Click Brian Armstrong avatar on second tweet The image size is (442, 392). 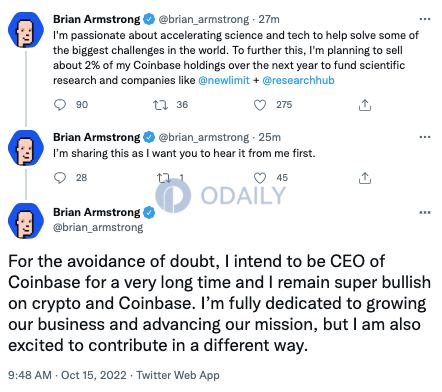point(26,148)
